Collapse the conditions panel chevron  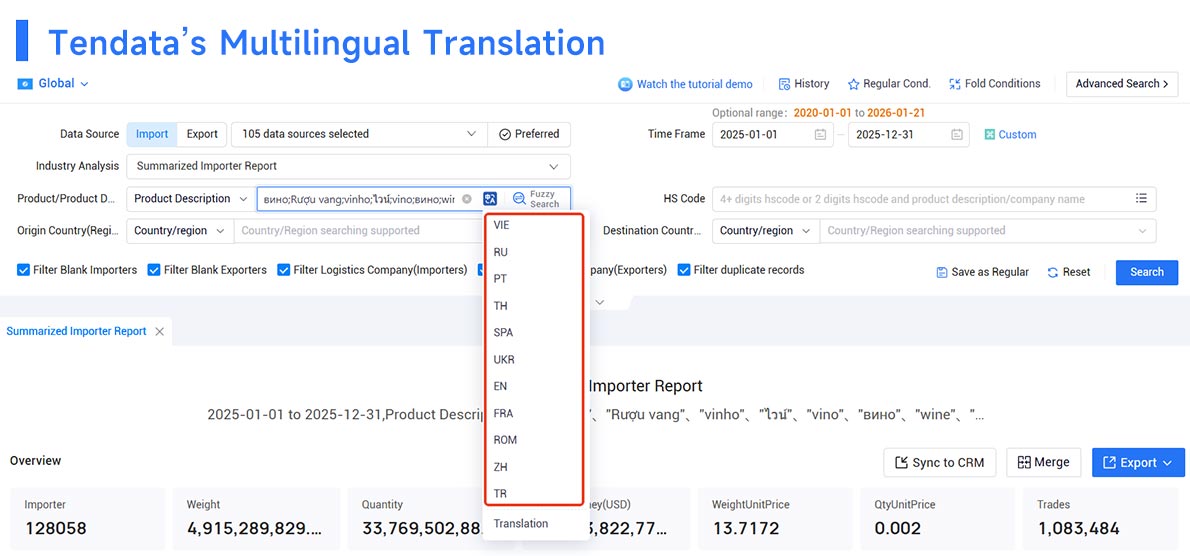(600, 303)
